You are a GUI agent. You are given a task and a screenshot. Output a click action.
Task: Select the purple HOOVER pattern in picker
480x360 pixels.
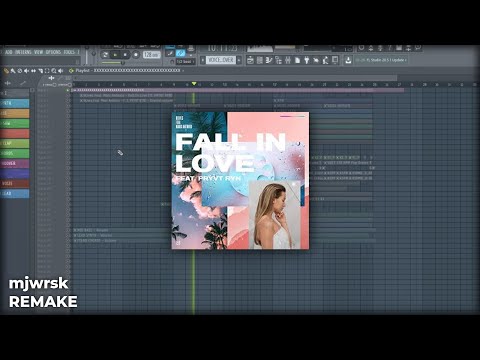pyautogui.click(x=14, y=163)
